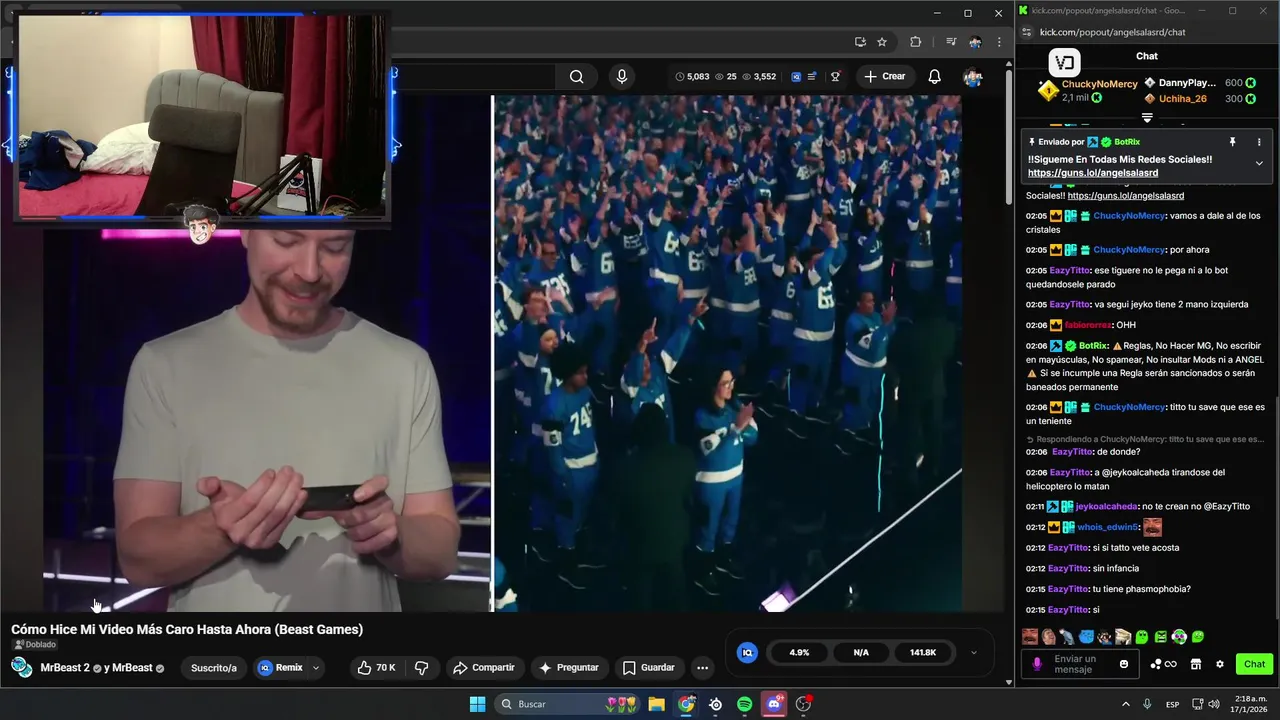Open Chrome three-dot menu

999,42
